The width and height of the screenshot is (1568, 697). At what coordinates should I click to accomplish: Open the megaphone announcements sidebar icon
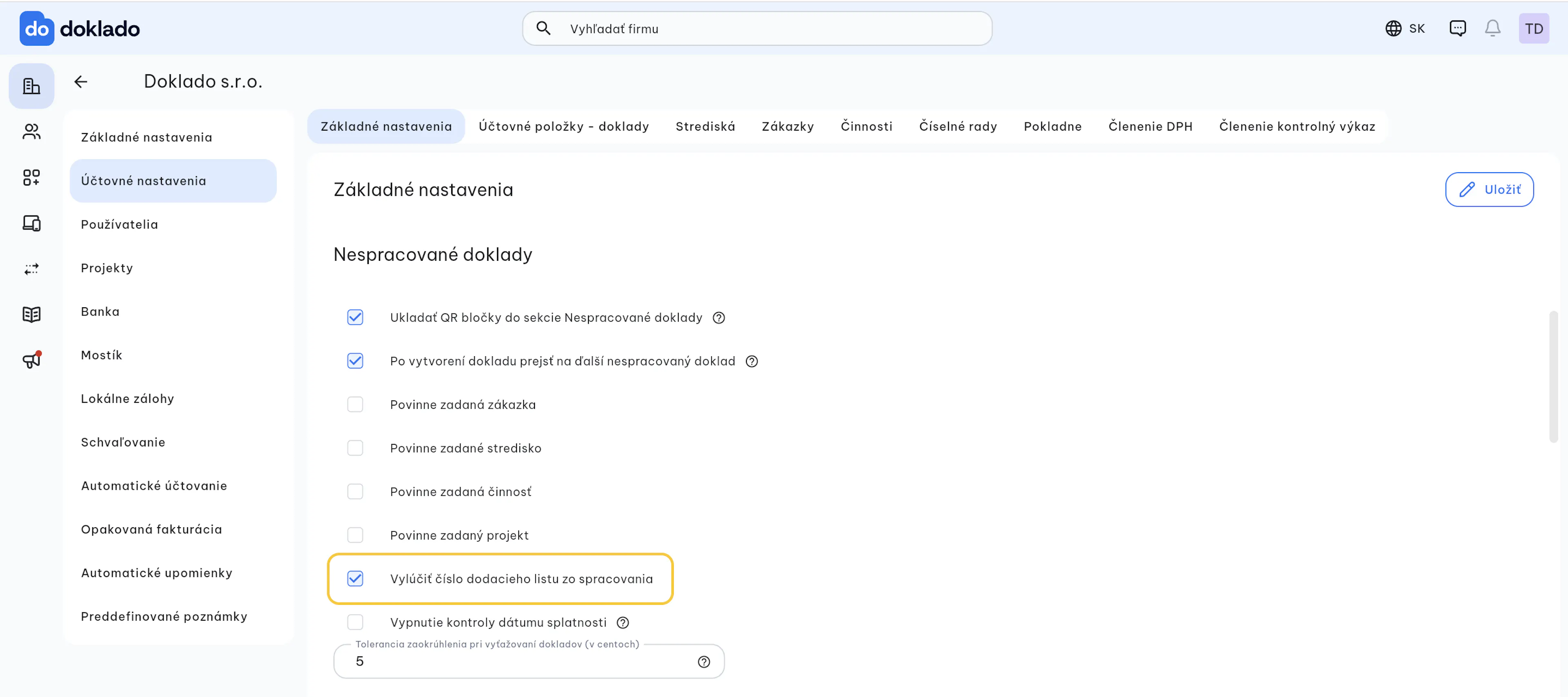click(32, 360)
